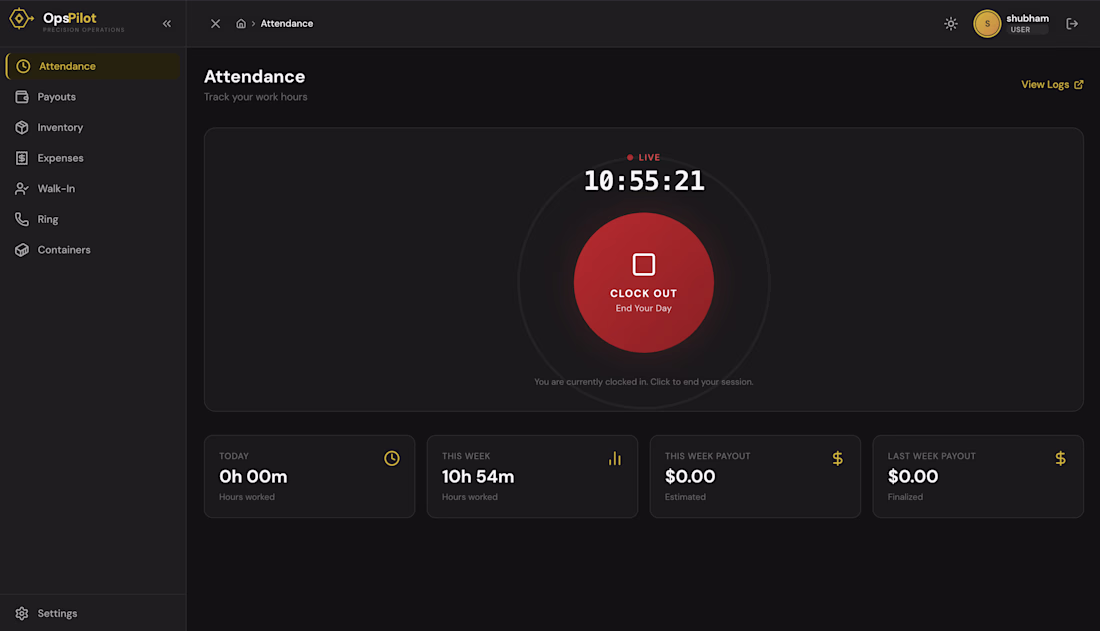1100x631 pixels.
Task: Open the Payouts sidebar item
Action: pyautogui.click(x=93, y=97)
